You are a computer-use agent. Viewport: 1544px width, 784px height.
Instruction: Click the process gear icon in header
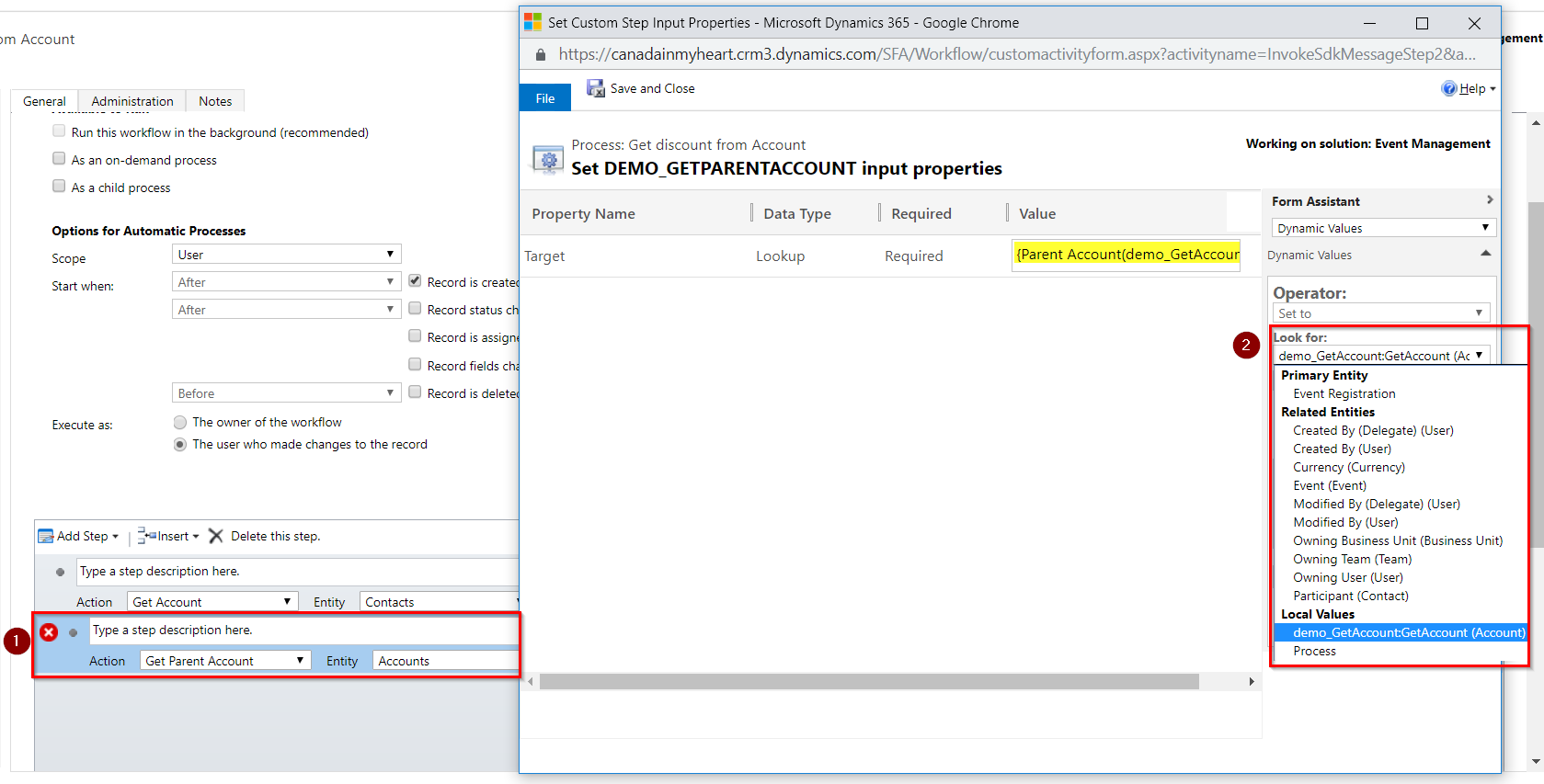[548, 159]
